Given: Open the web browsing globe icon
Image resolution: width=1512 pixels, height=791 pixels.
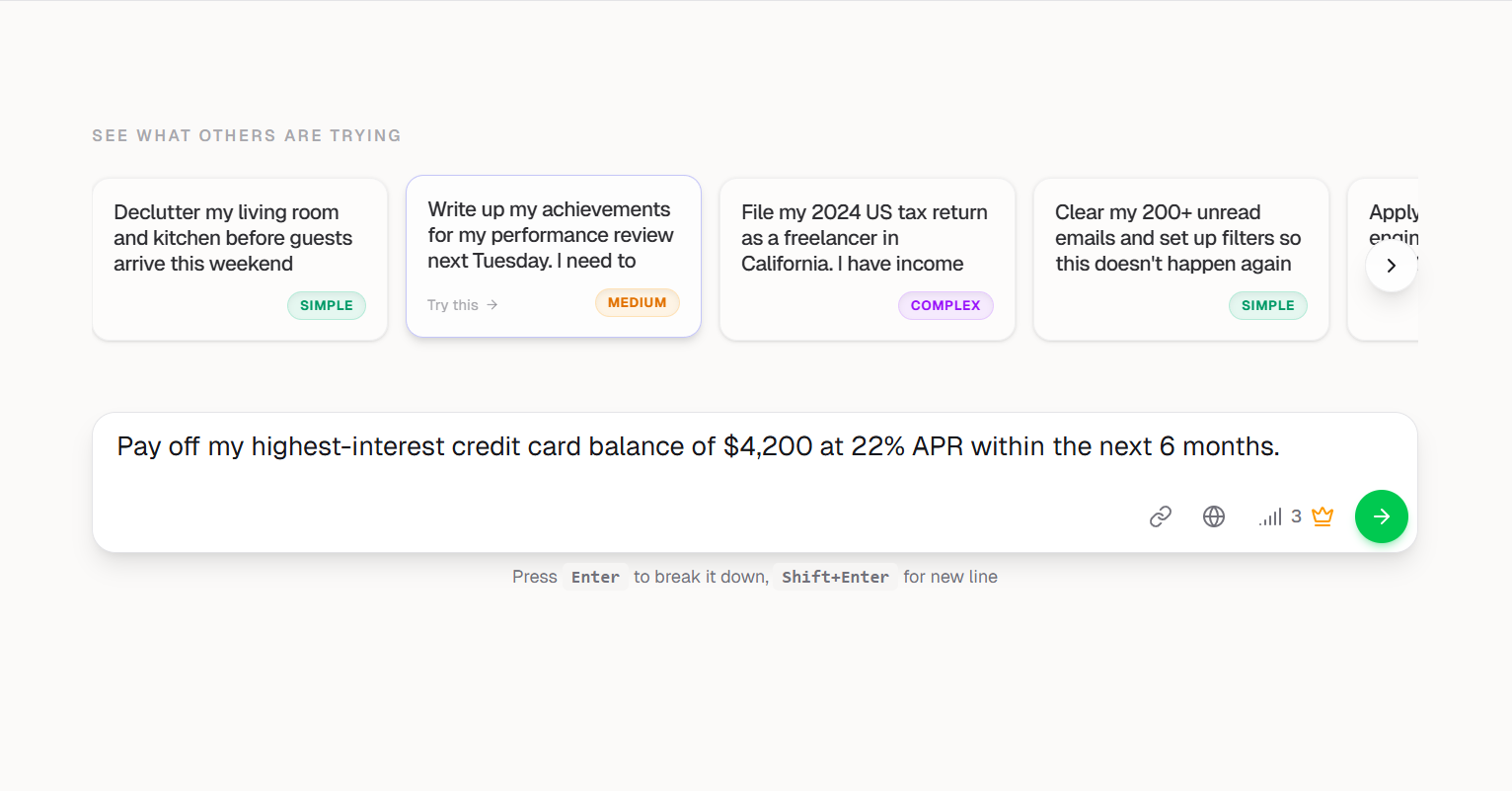Looking at the screenshot, I should click(x=1213, y=515).
